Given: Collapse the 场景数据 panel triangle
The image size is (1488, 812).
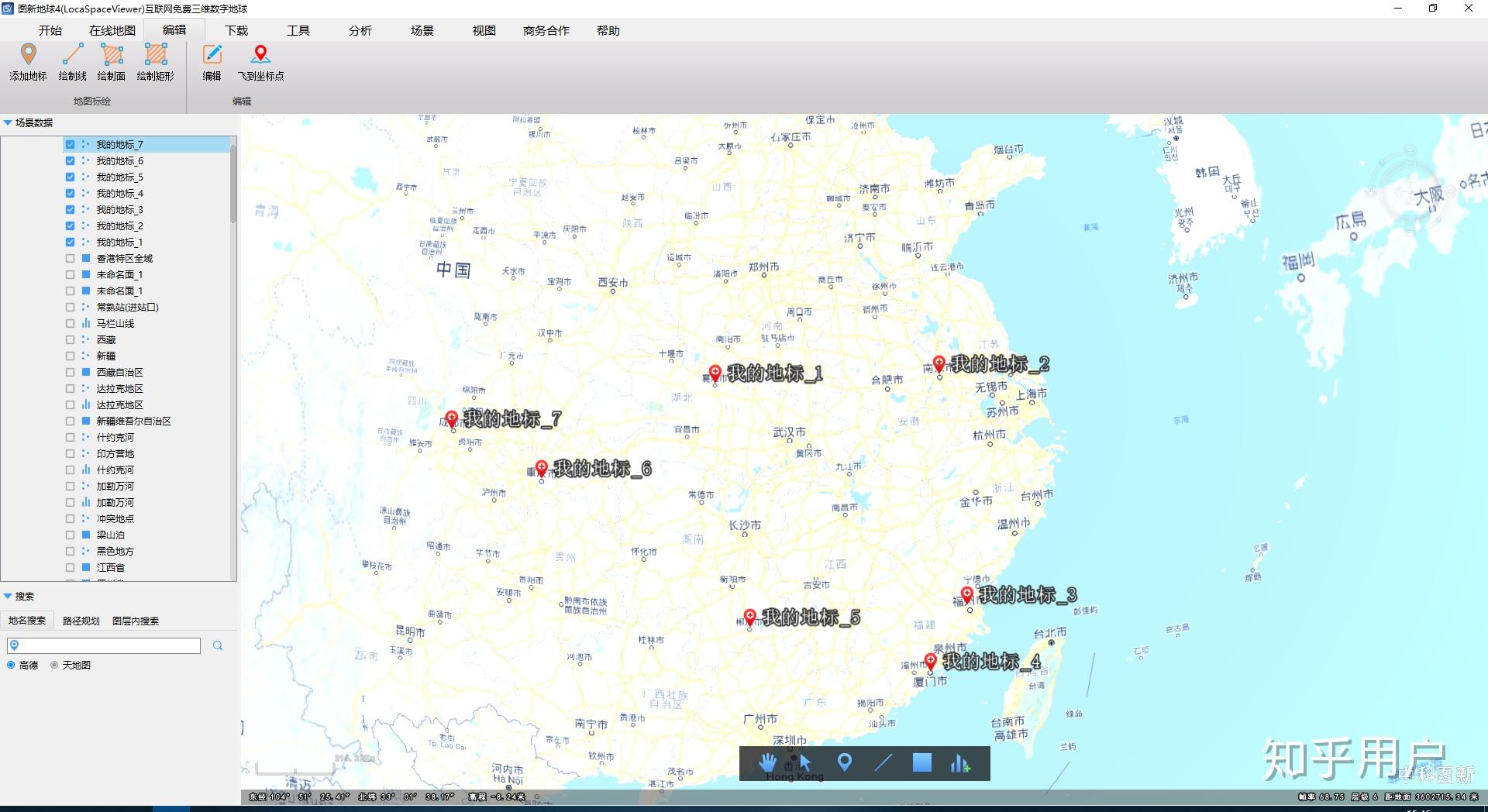Looking at the screenshot, I should point(8,122).
